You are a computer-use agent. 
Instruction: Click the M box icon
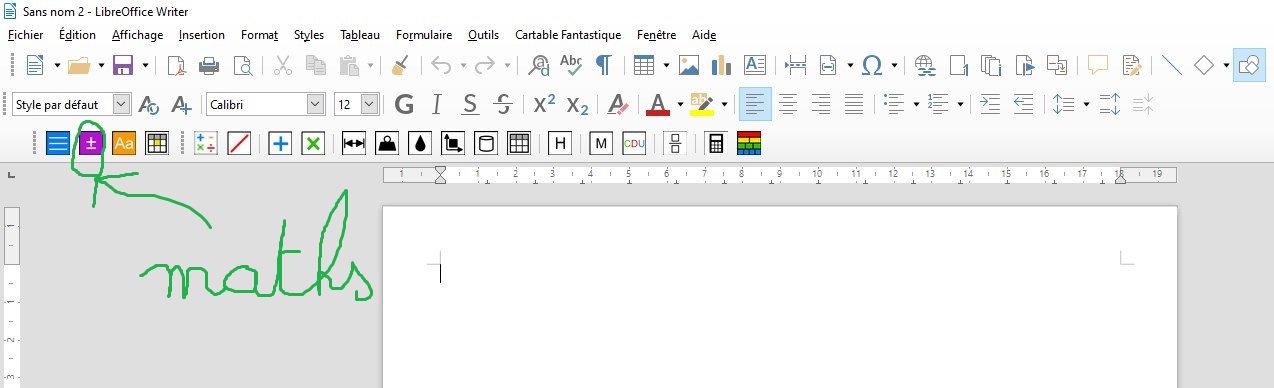coord(601,143)
